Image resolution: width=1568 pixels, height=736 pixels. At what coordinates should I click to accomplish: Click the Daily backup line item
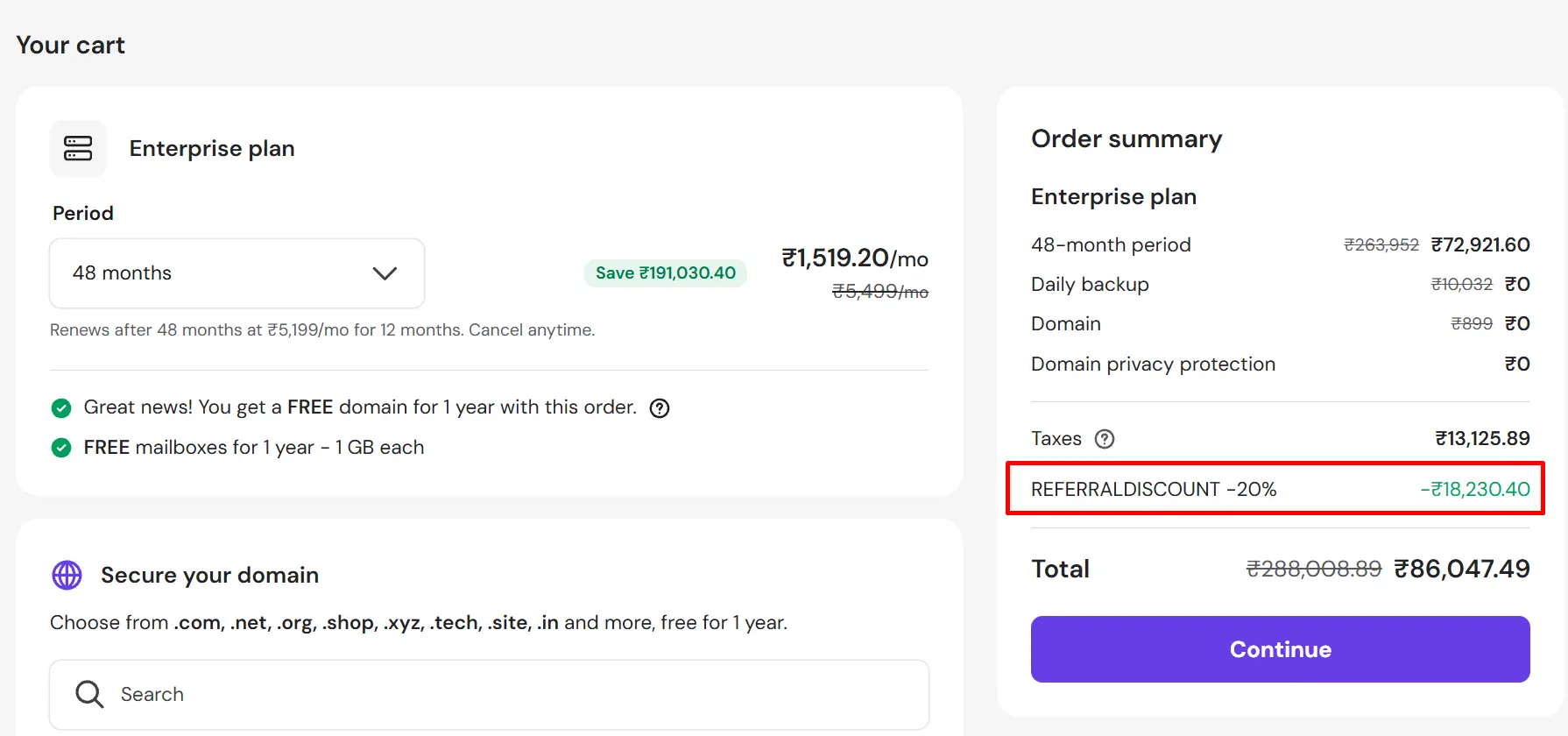coord(1280,284)
